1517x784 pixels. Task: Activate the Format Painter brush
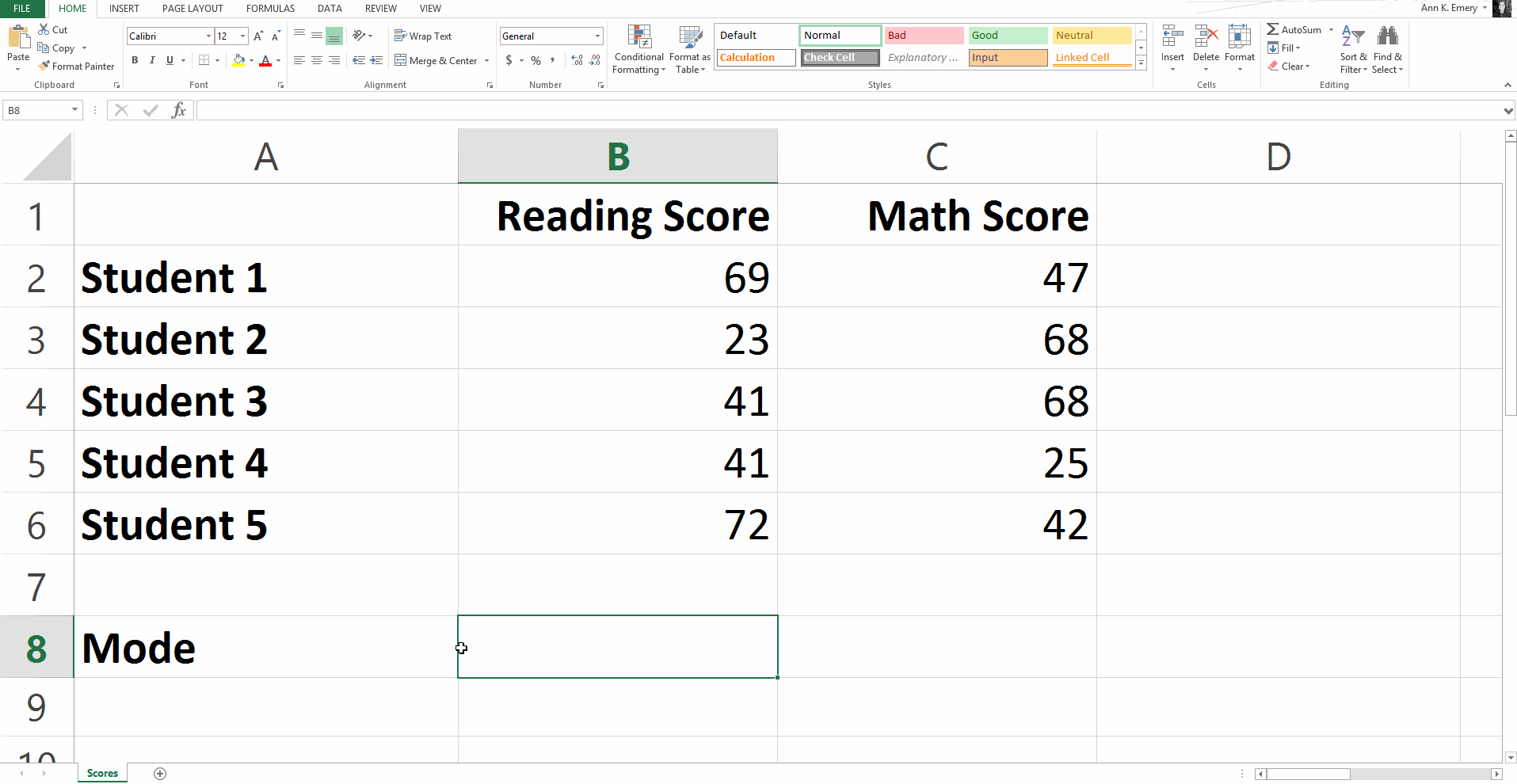pyautogui.click(x=44, y=66)
